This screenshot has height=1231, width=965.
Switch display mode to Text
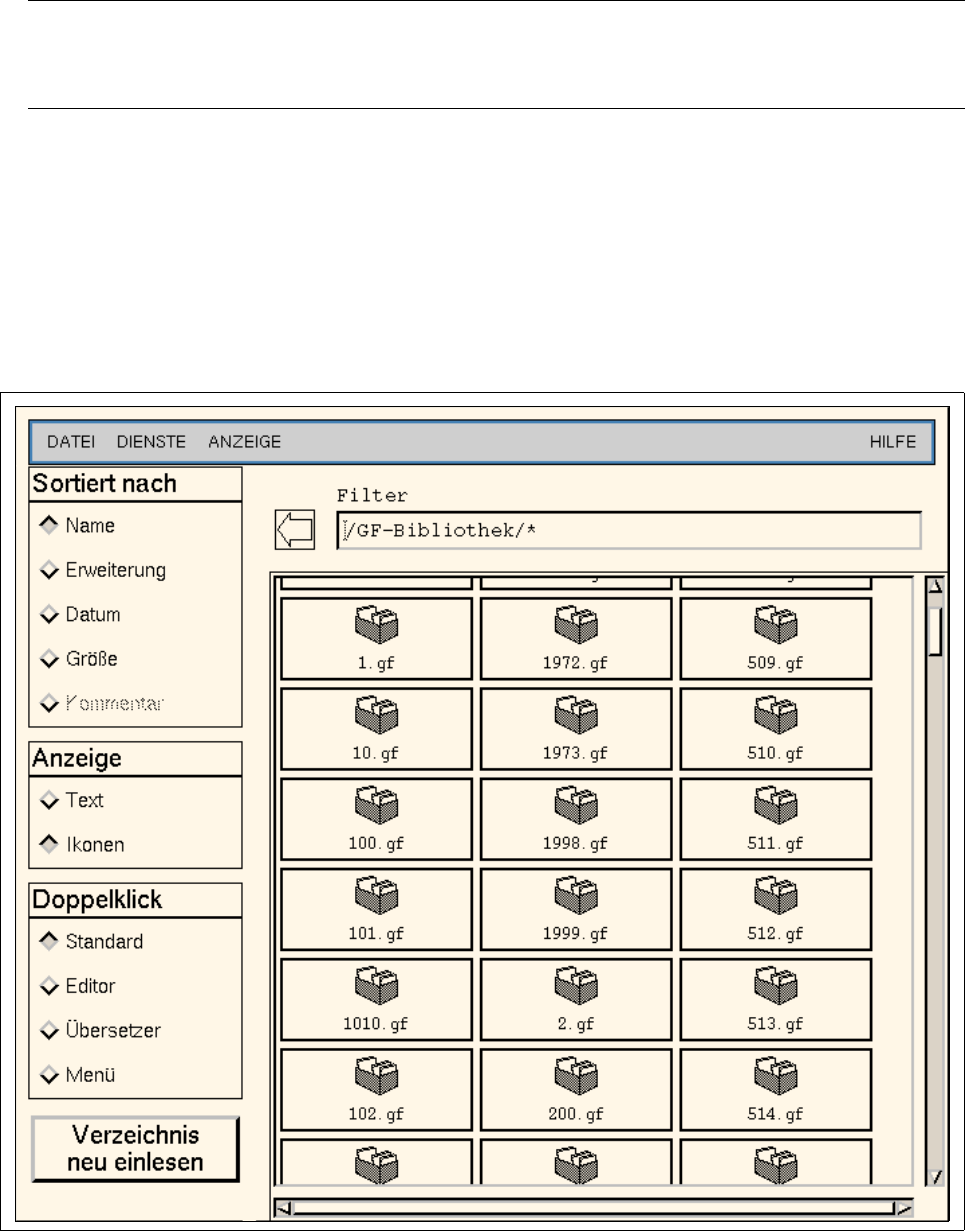click(x=50, y=801)
